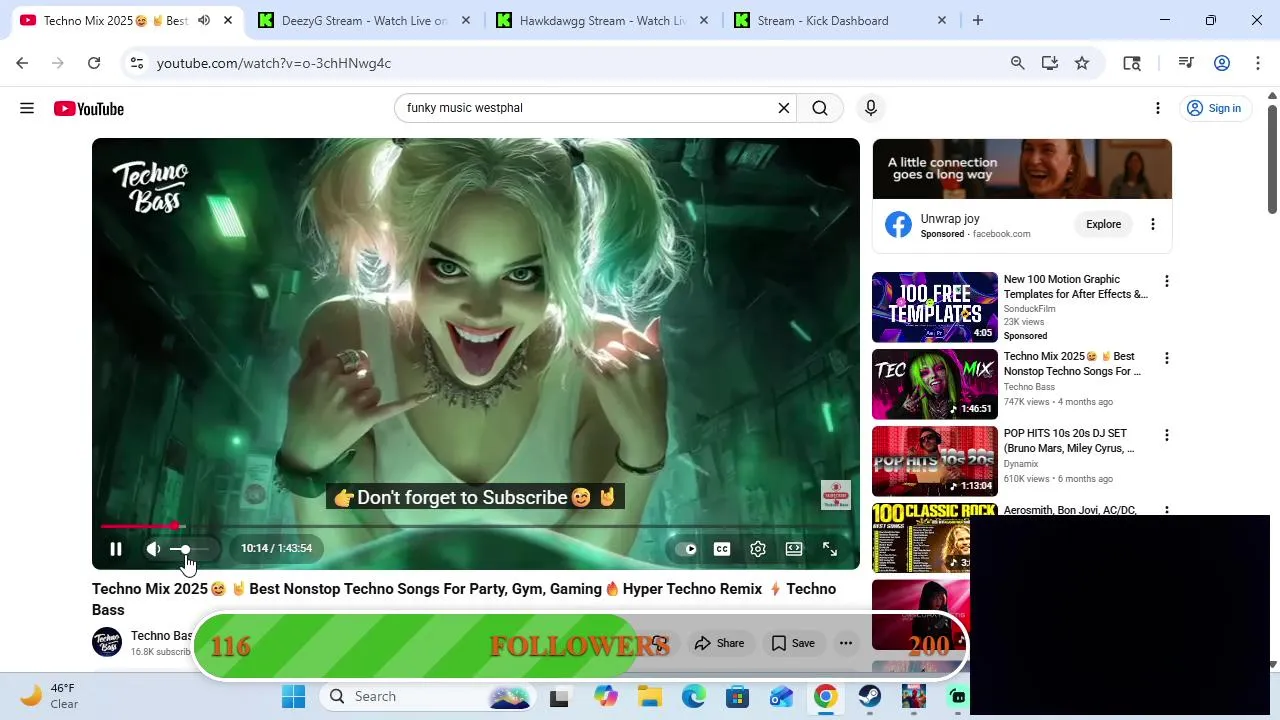Open File Explorer from the taskbar
1280x720 pixels.
point(650,697)
